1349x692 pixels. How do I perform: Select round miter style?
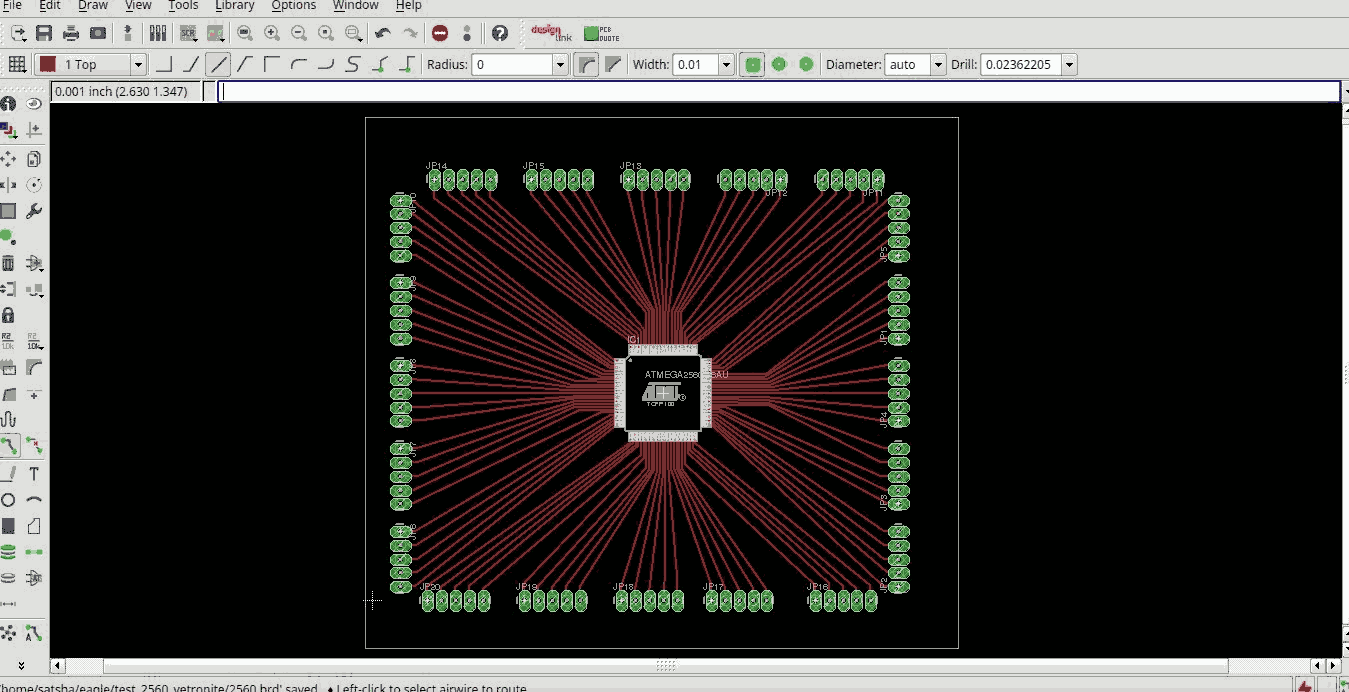587,65
